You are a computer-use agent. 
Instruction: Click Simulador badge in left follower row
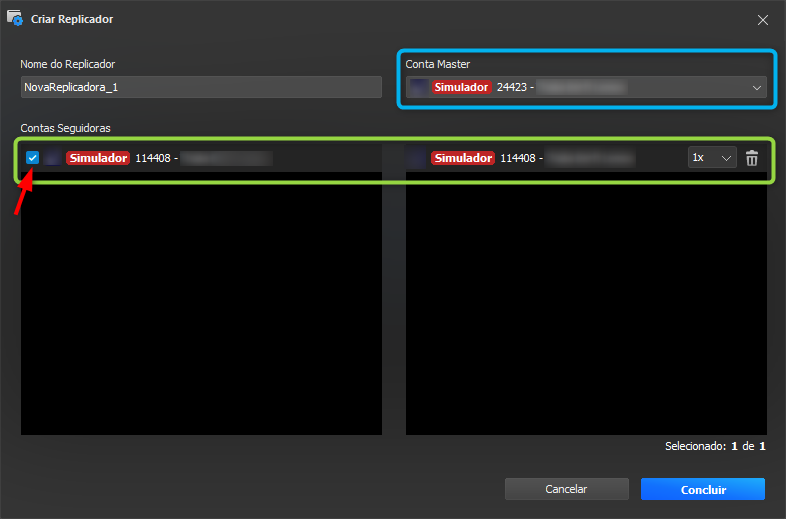[97, 158]
